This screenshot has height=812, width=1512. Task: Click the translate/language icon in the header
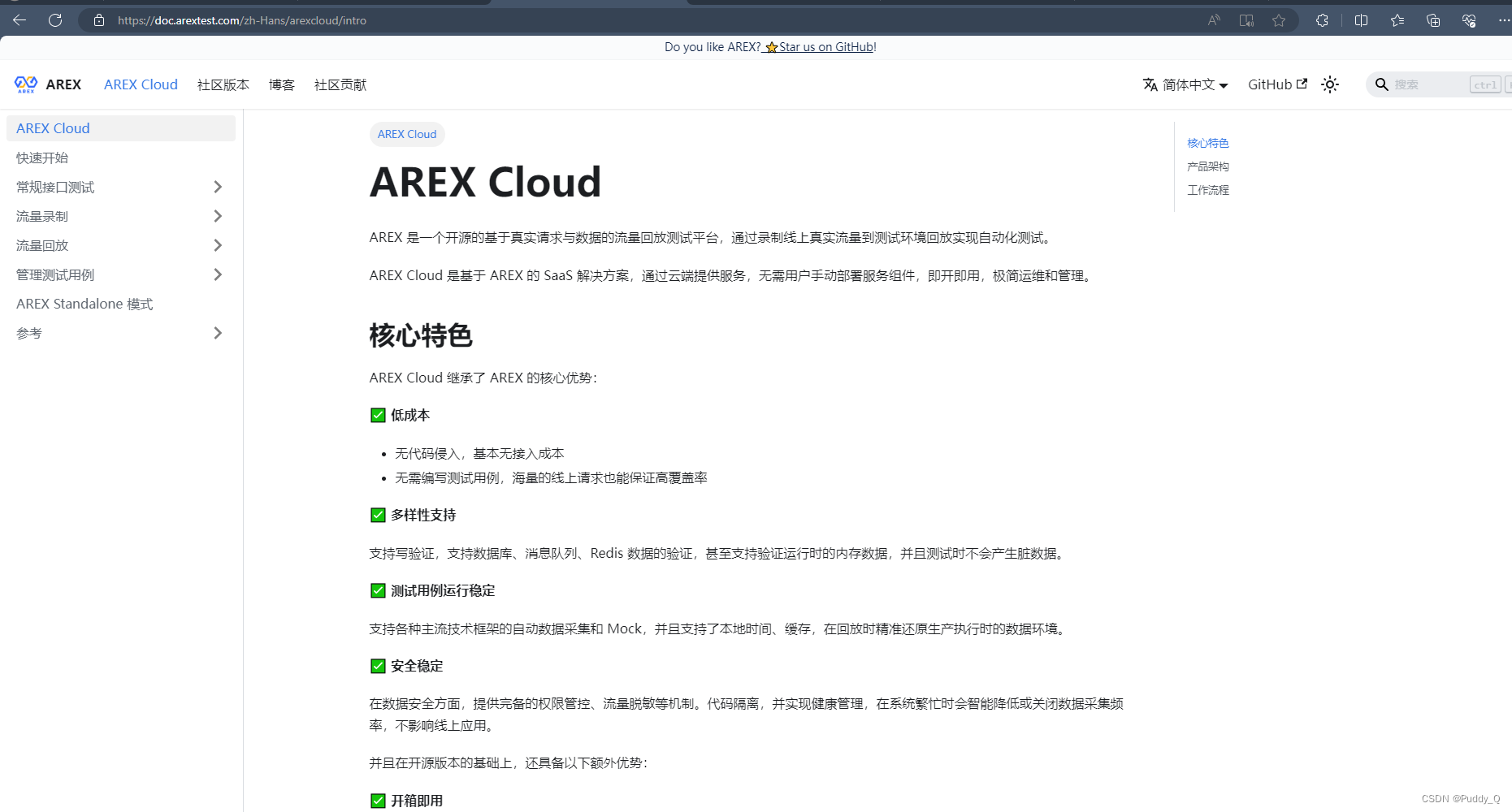pos(1150,84)
